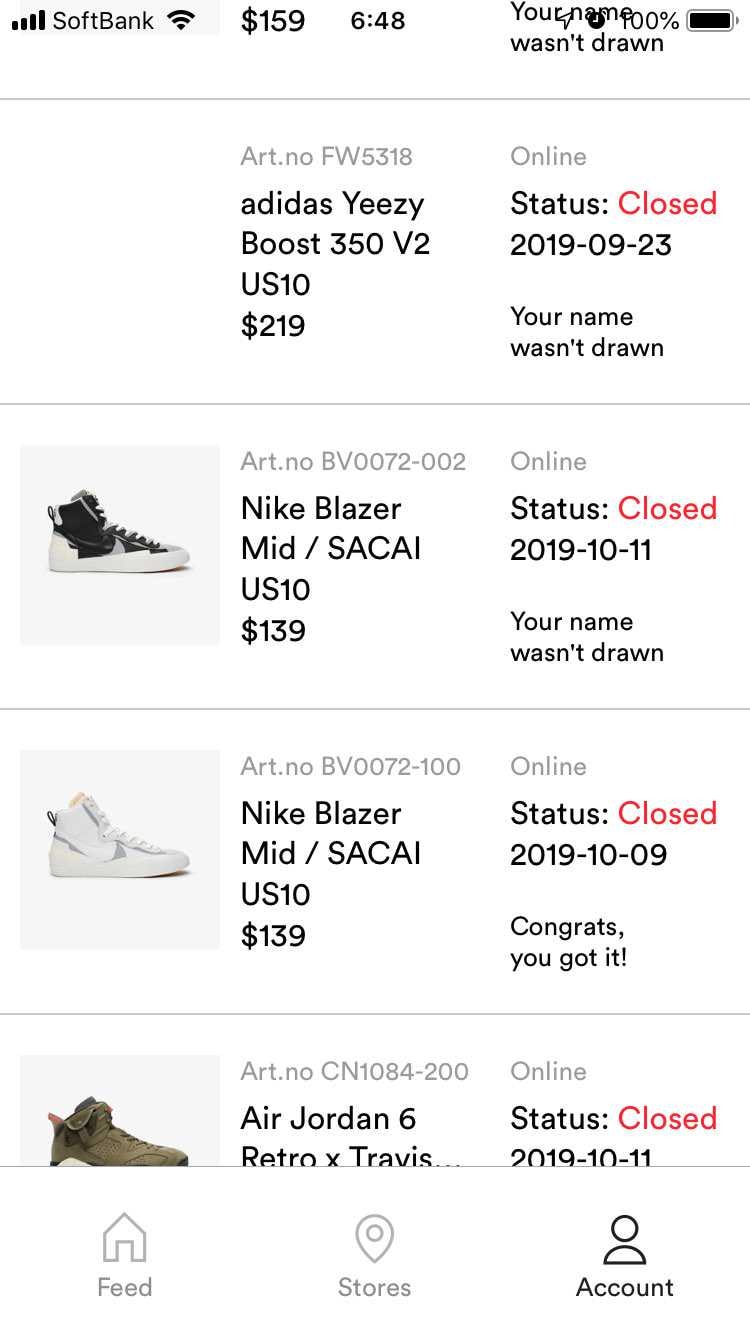Open the Account person icon
The height and width of the screenshot is (1334, 750).
625,1239
